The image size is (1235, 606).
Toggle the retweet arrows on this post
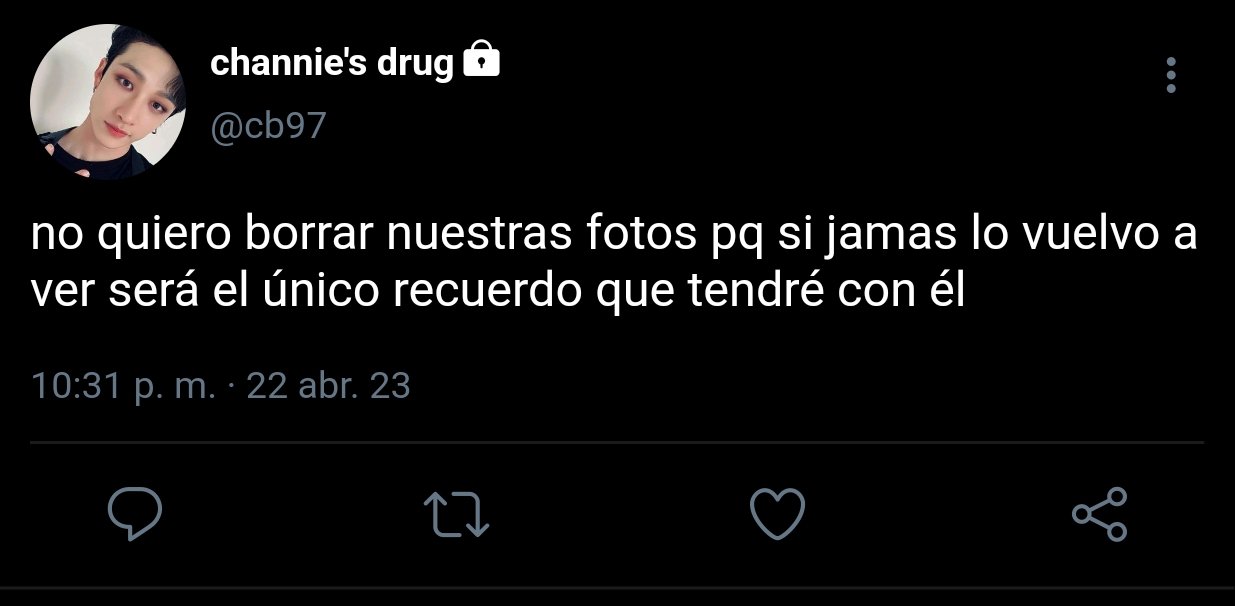click(456, 515)
